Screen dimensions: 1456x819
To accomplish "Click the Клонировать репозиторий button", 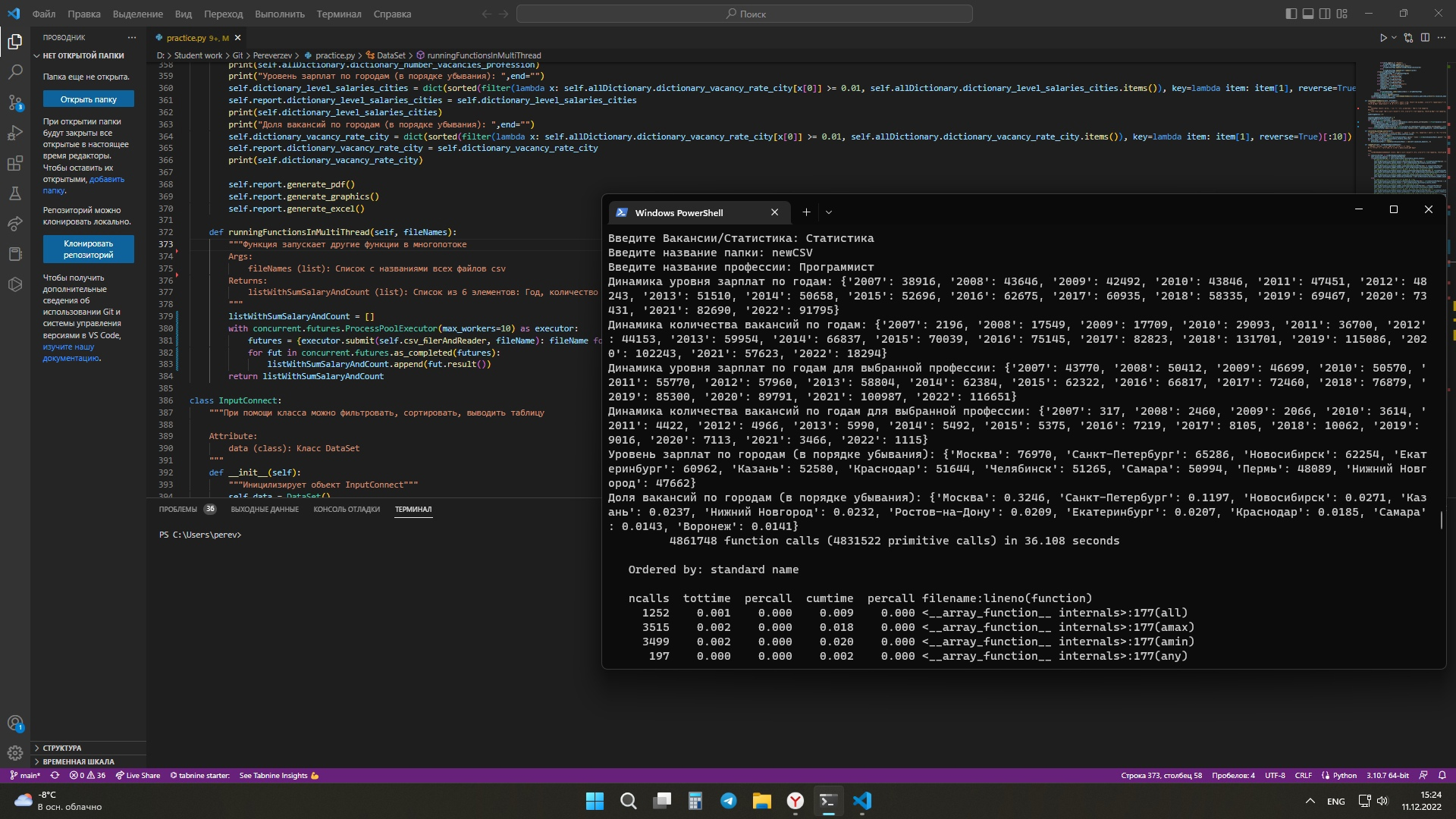I will tap(88, 249).
